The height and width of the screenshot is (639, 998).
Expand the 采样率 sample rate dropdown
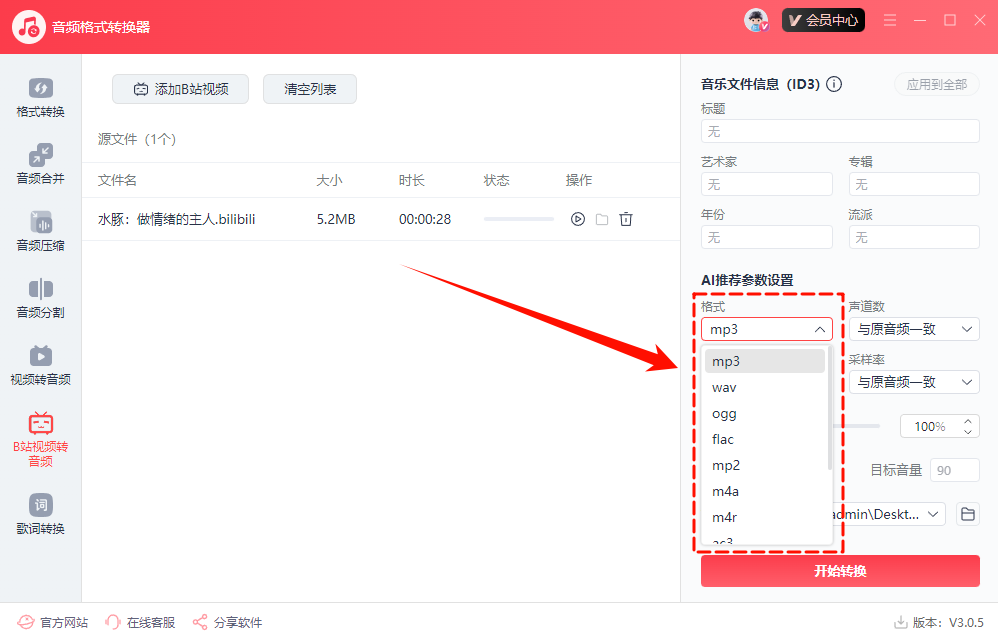913,382
